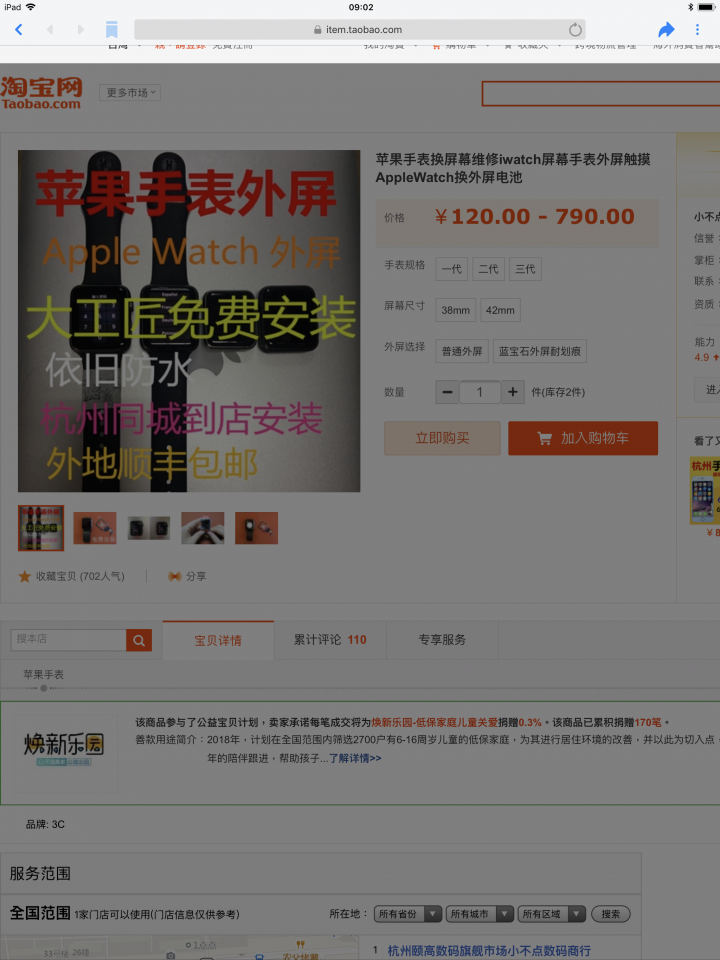Select first product thumbnail with text overlay

click(41, 528)
